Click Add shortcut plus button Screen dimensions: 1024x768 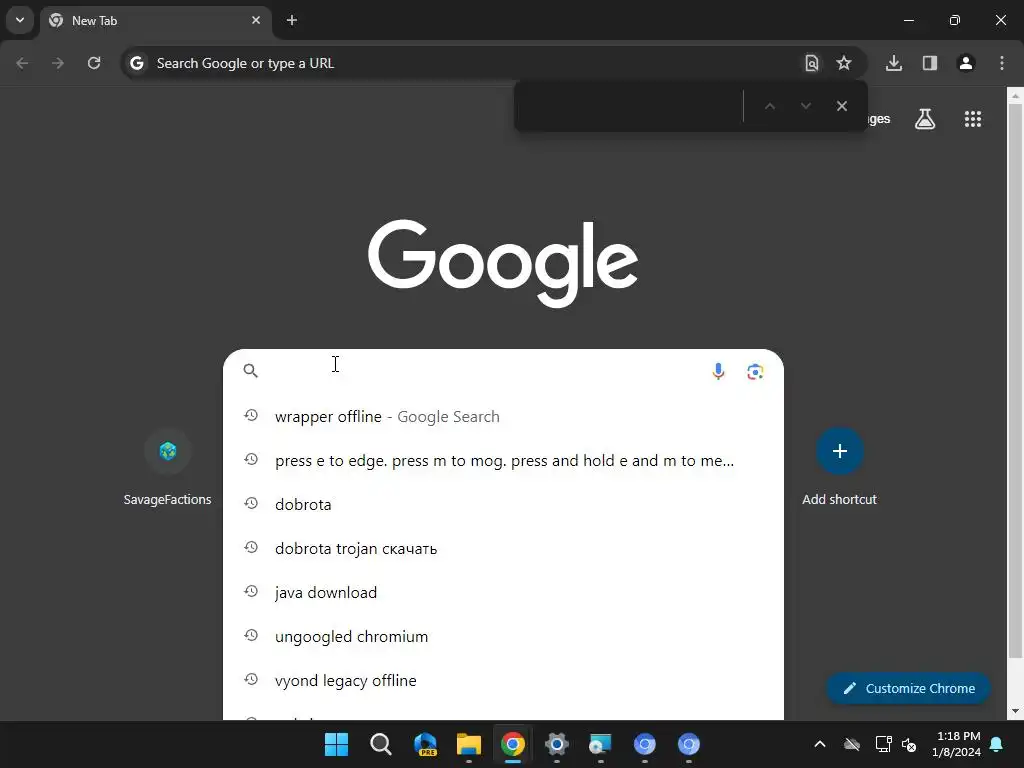(840, 451)
